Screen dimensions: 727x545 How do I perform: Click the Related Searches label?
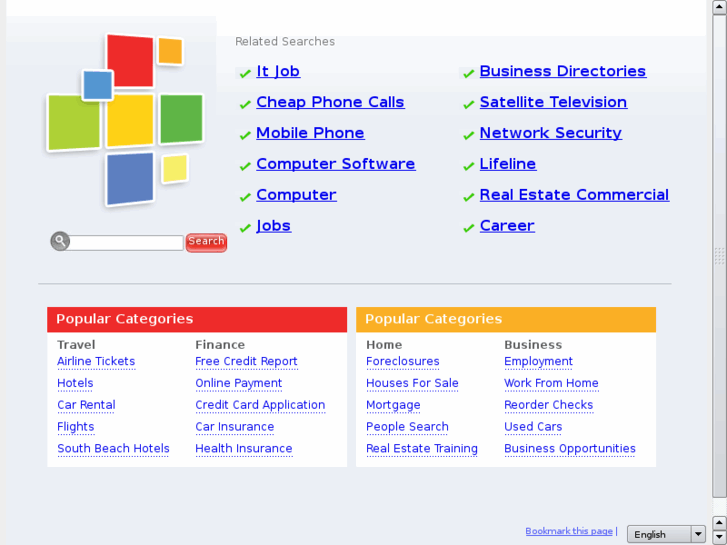tap(285, 41)
